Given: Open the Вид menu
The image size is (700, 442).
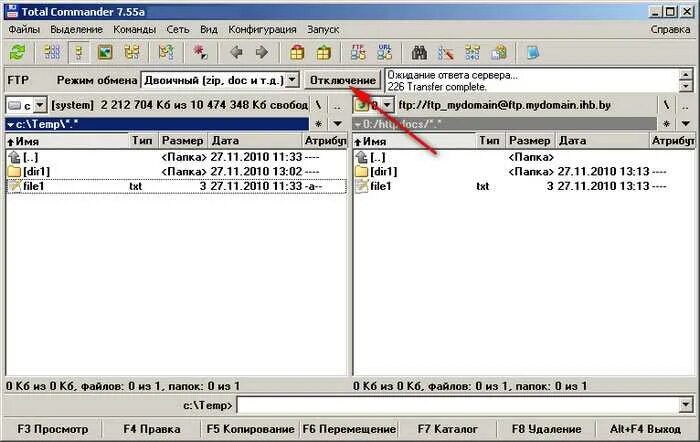Looking at the screenshot, I should pyautogui.click(x=208, y=29).
